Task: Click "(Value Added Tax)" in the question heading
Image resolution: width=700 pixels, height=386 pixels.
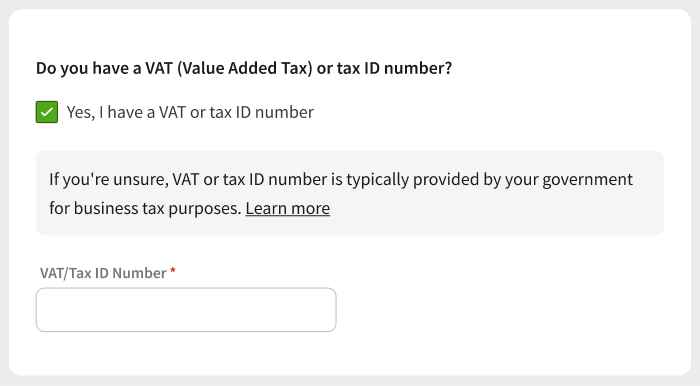Action: 245,68
